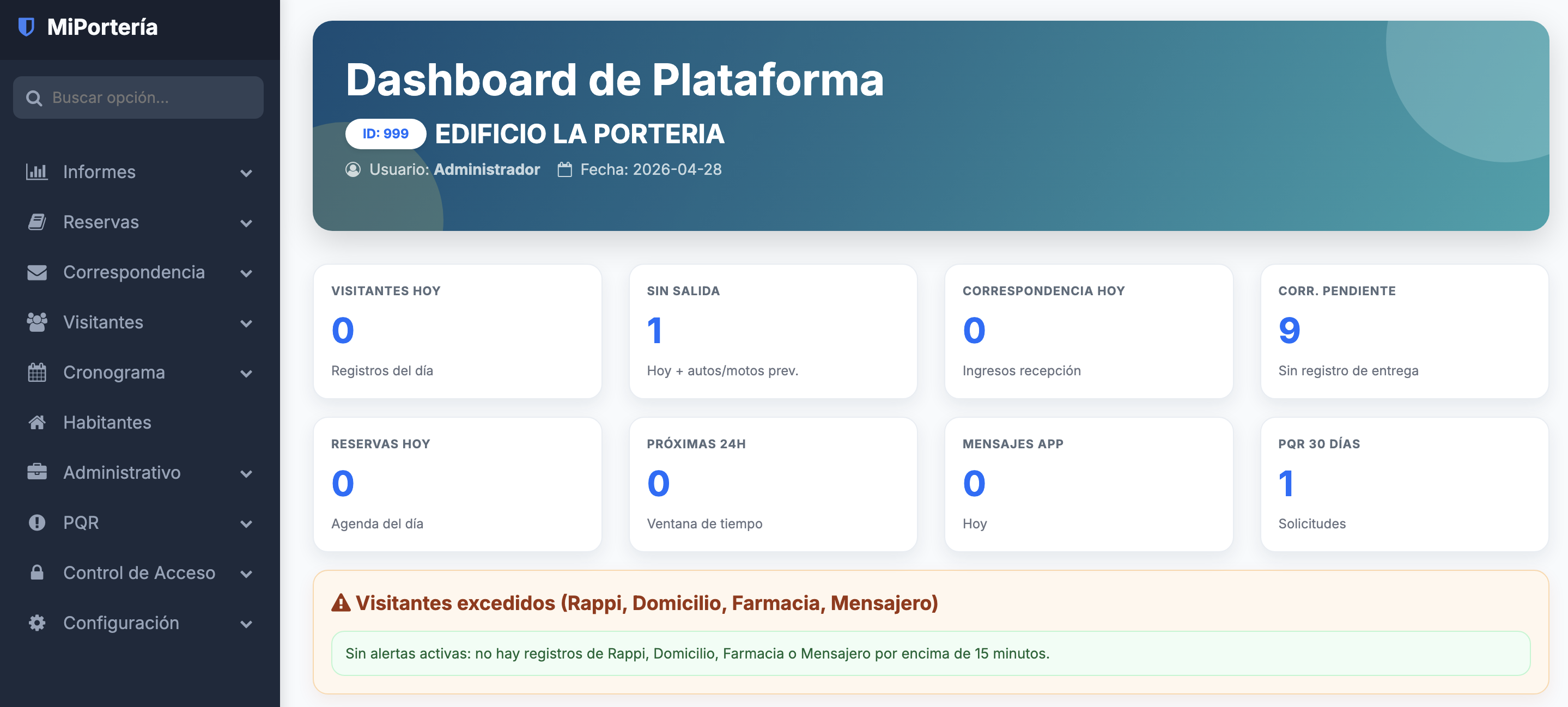
Task: Click the Visitantes excedidos heading
Action: [x=647, y=603]
